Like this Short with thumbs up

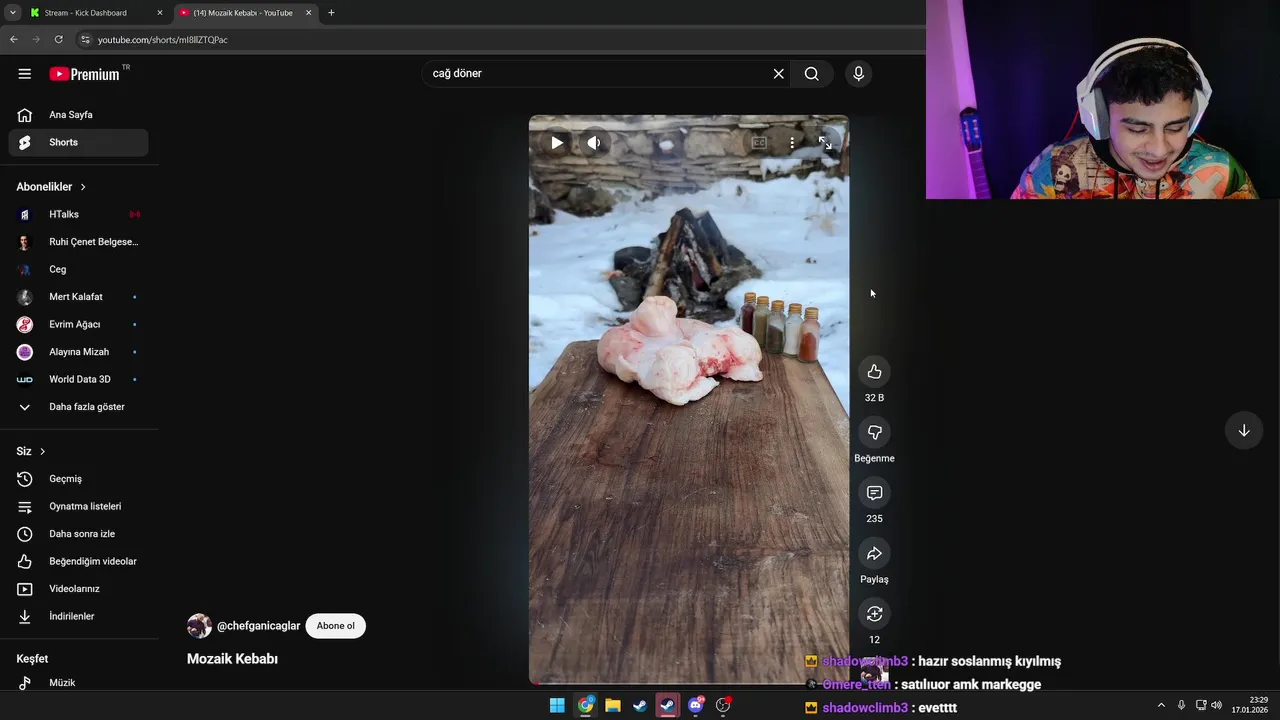tap(874, 372)
